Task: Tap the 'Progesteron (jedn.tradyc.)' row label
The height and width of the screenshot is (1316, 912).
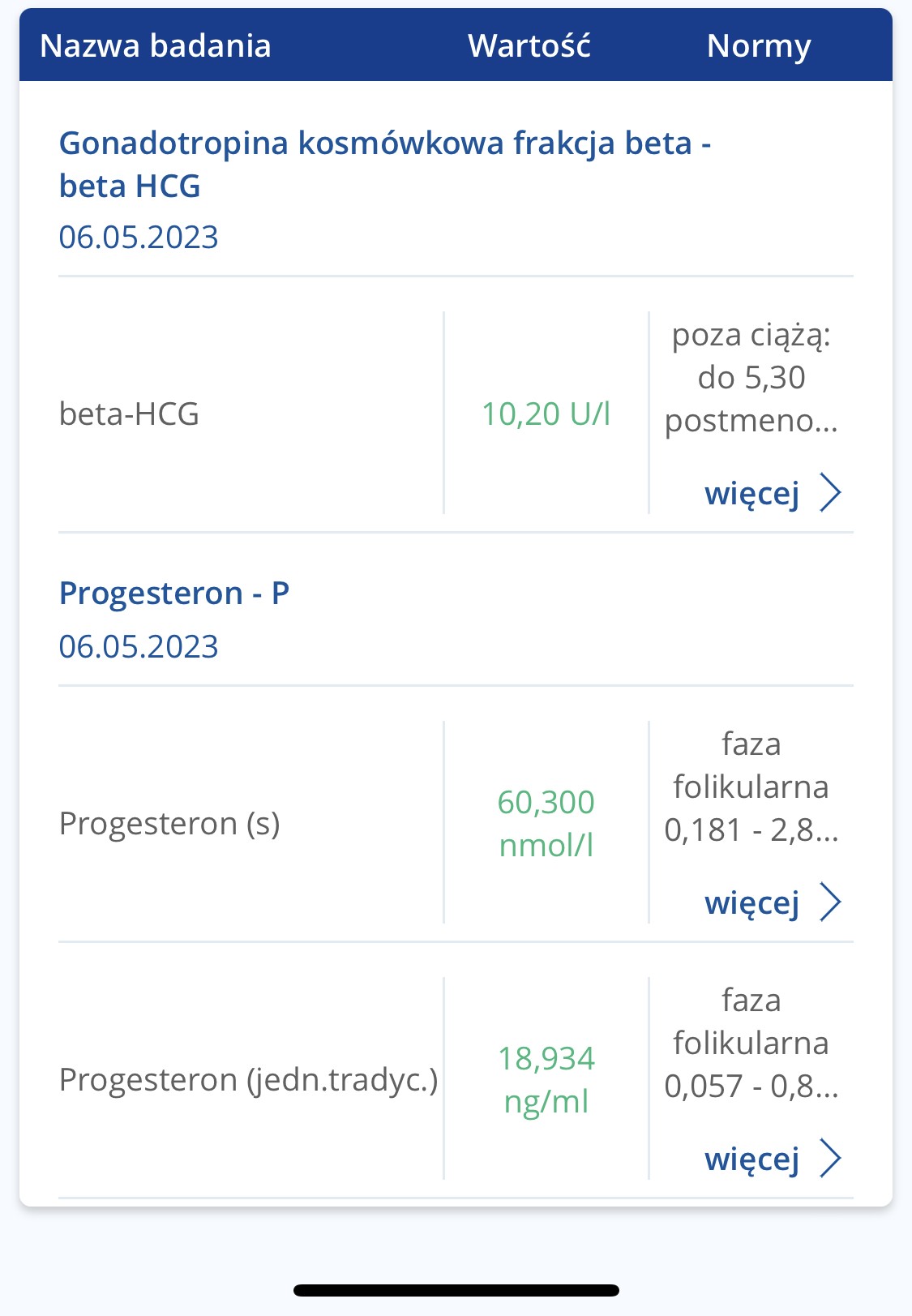Action: point(248,1079)
